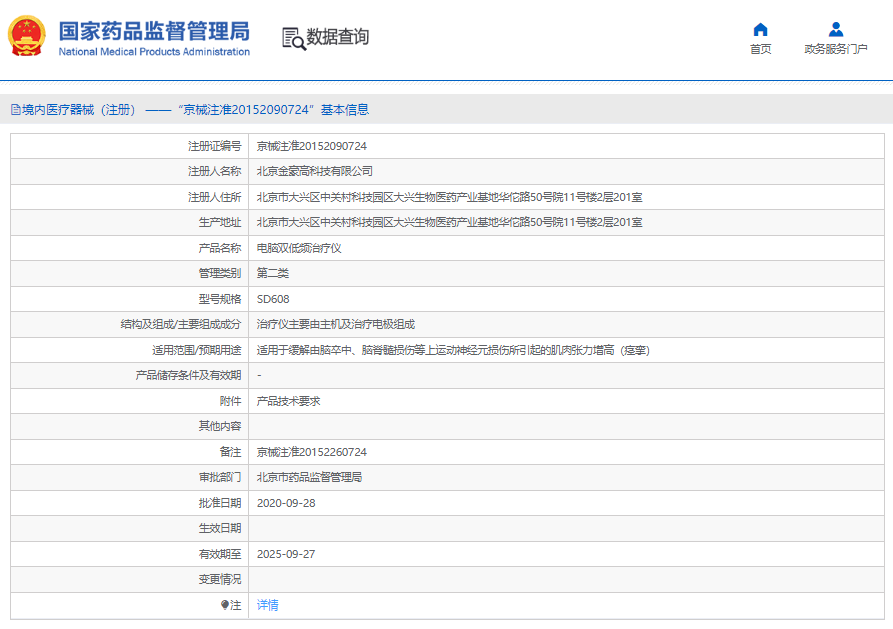Click the 变更情况 row label

pyautogui.click(x=220, y=579)
